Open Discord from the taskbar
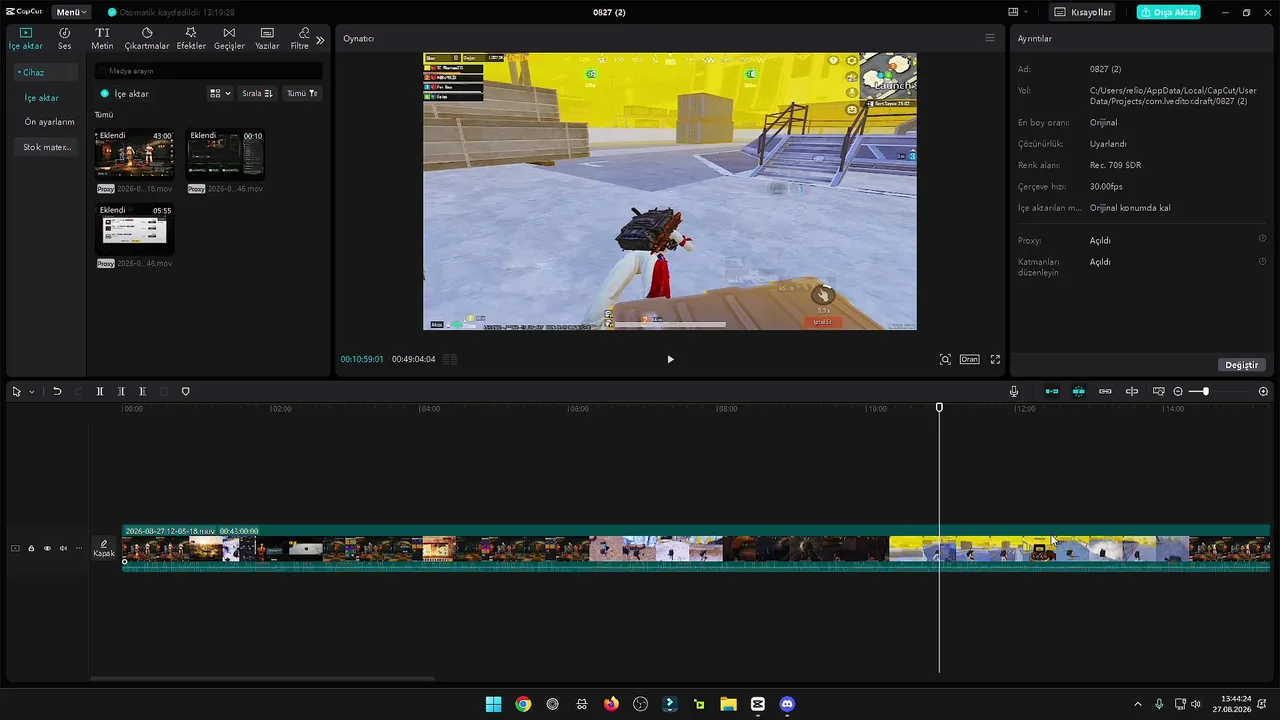This screenshot has height=720, width=1280. 787,704
